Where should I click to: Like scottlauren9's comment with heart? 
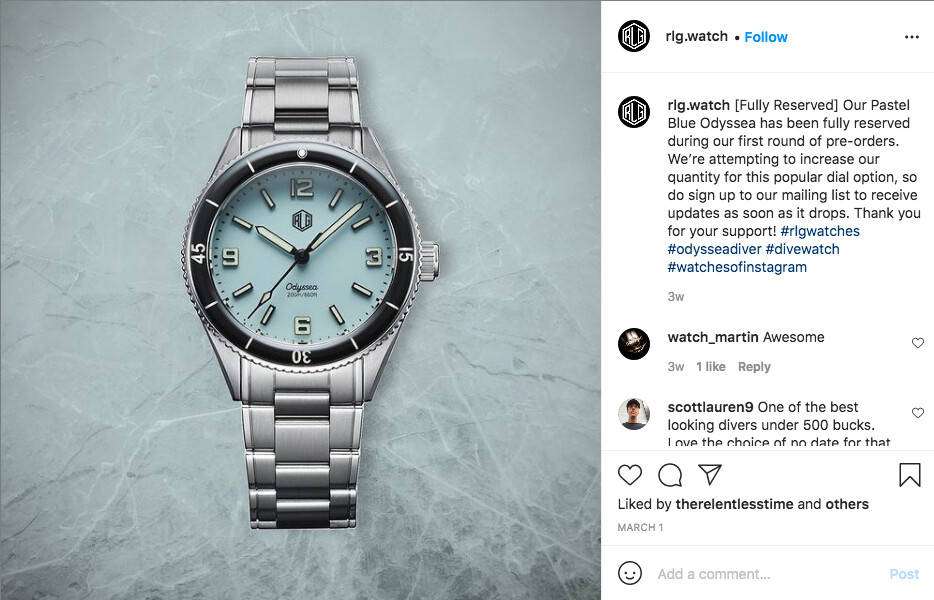coord(918,413)
